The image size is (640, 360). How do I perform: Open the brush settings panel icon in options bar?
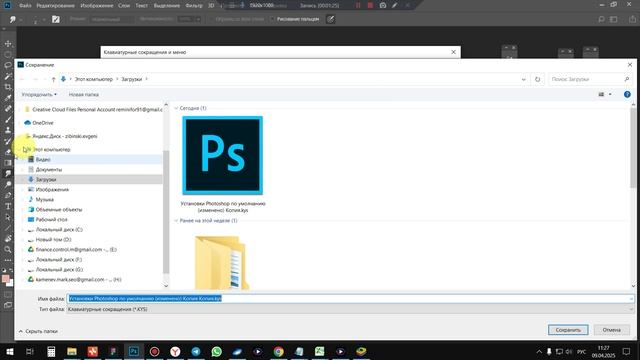[x=56, y=19]
